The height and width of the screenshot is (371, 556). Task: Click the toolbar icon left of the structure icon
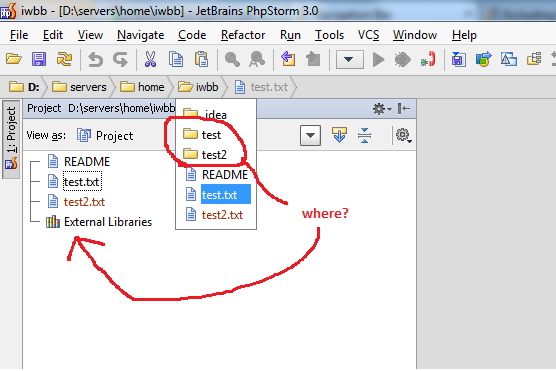[x=509, y=59]
